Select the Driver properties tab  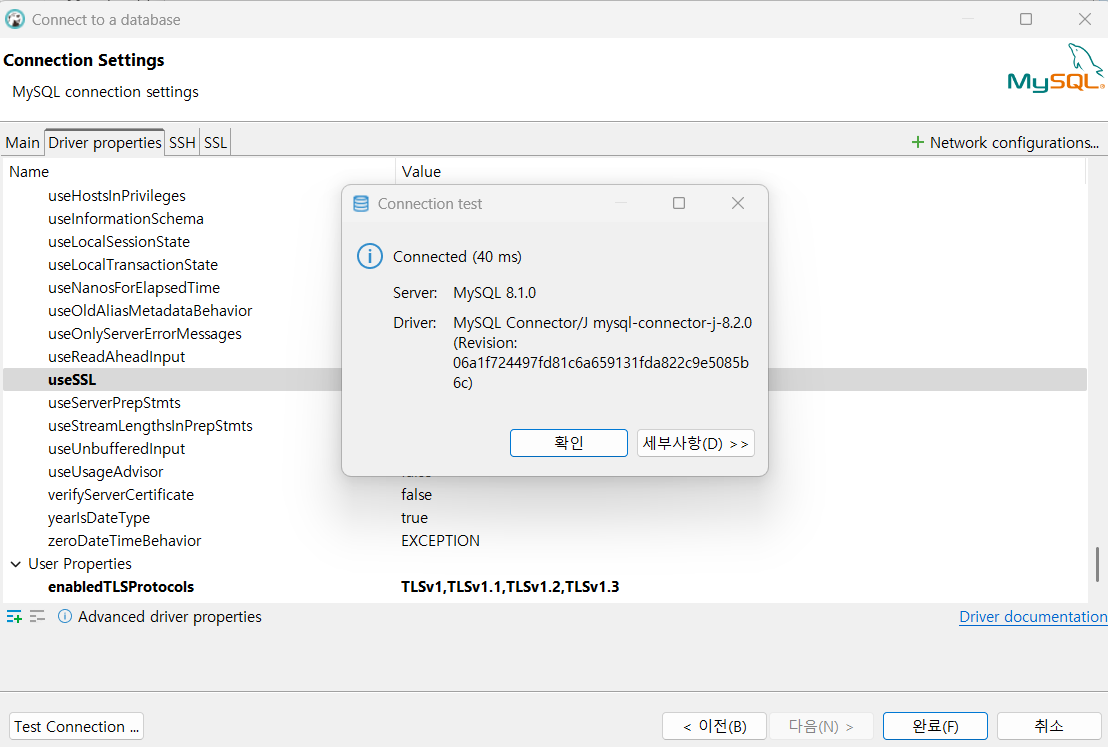click(105, 142)
